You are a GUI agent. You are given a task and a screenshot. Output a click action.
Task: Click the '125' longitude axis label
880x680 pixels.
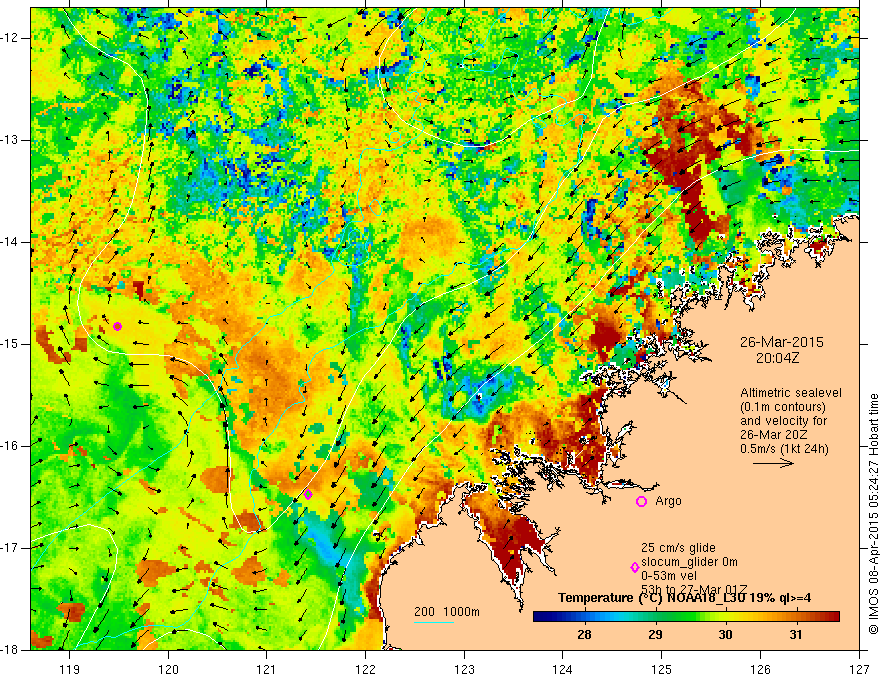click(x=662, y=669)
